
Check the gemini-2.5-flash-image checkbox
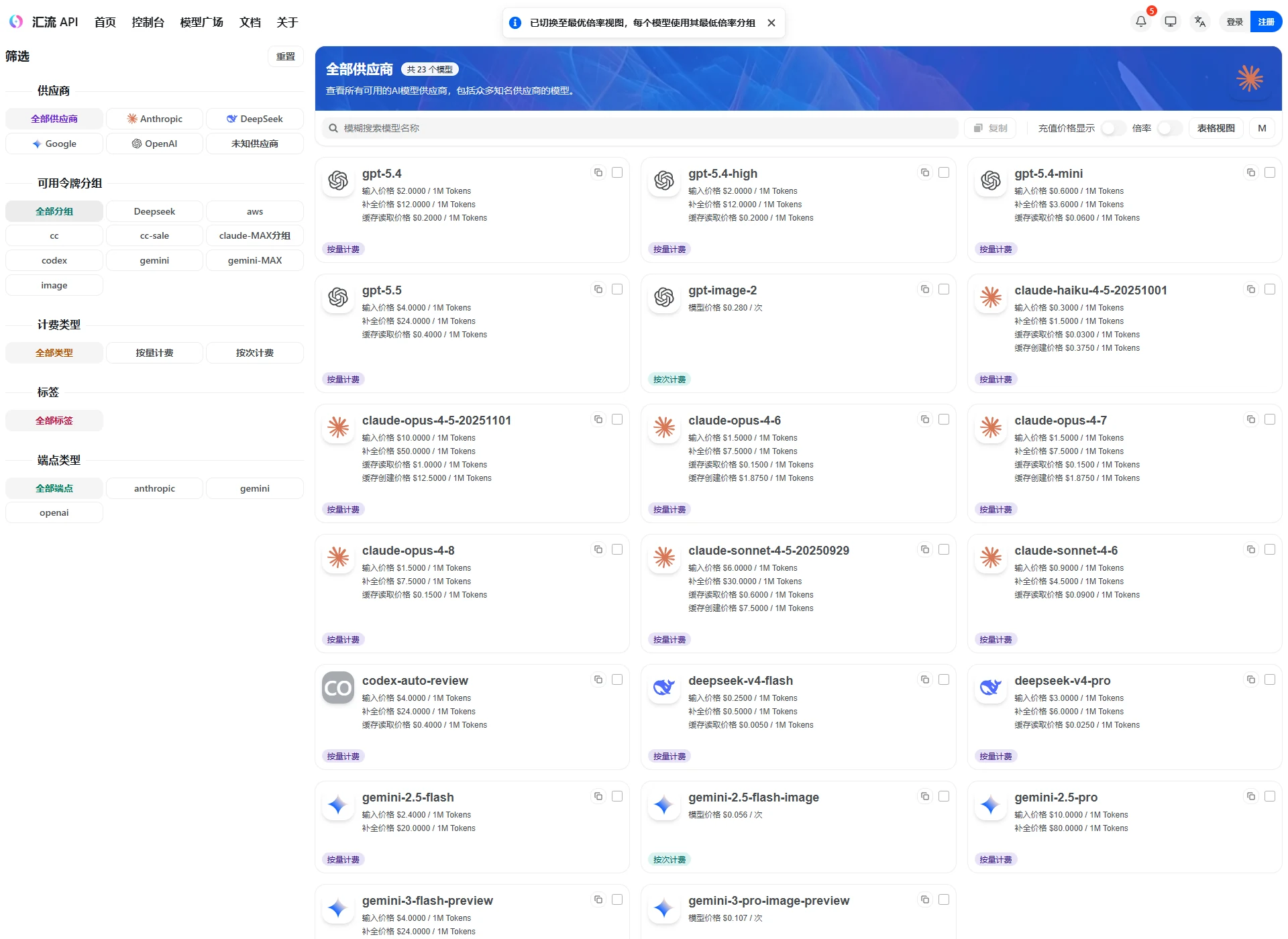944,797
